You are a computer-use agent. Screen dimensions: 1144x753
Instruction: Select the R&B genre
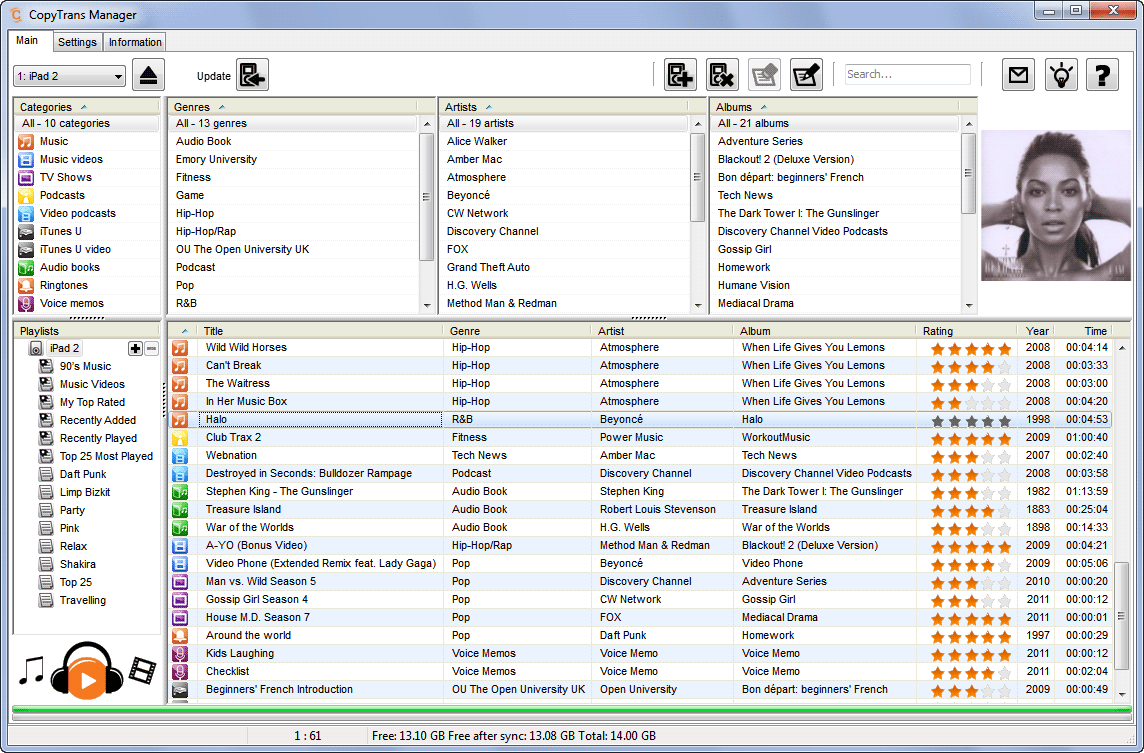point(294,304)
